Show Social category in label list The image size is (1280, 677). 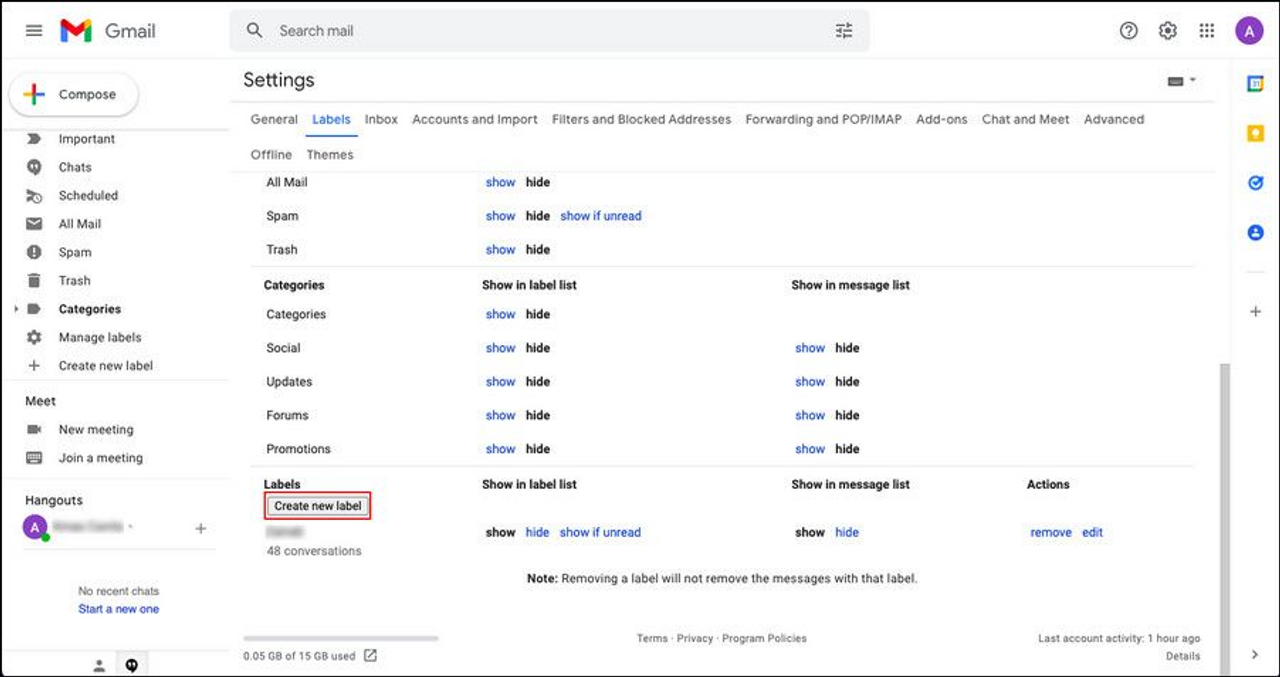[x=500, y=348]
